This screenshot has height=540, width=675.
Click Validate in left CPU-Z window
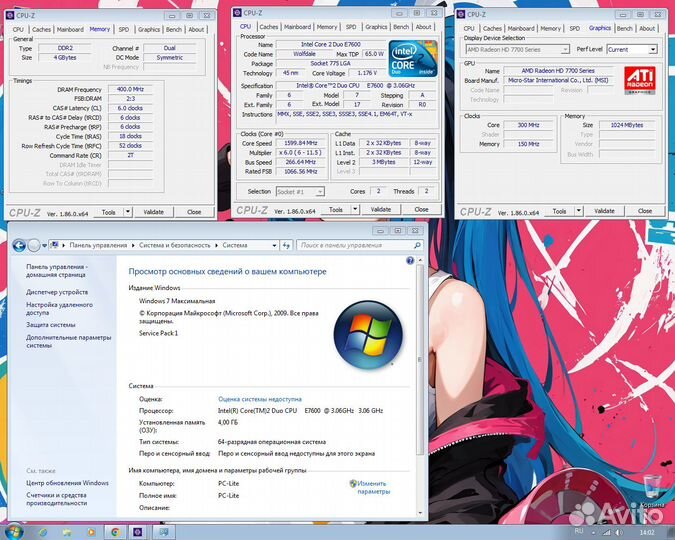point(153,212)
